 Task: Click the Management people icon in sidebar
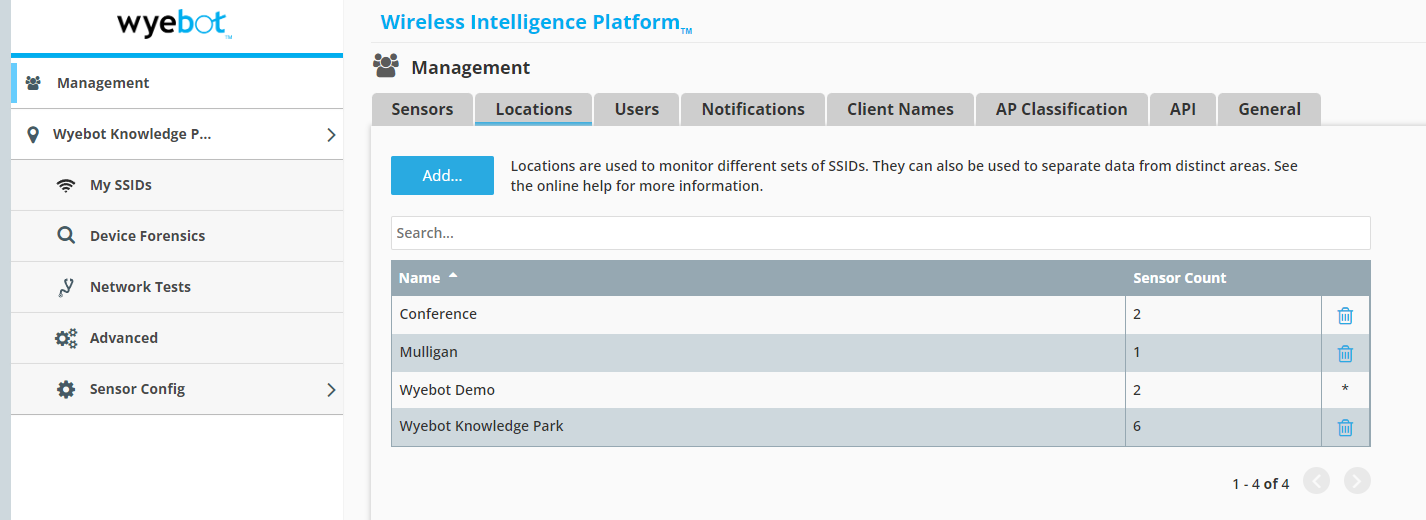coord(33,83)
